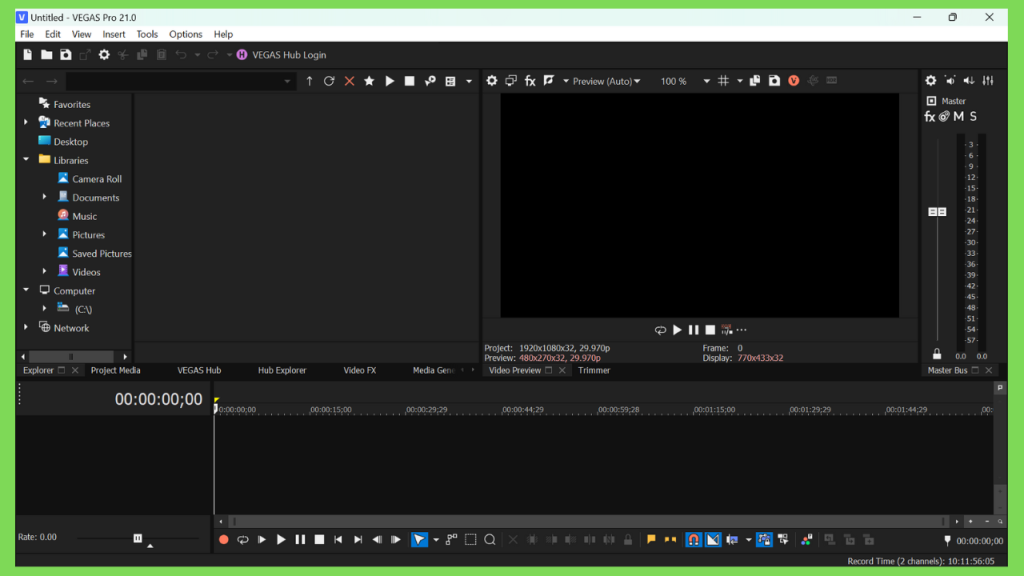Toggle Enable Snapping magnet icon
This screenshot has height=576, width=1024.
(x=694, y=539)
